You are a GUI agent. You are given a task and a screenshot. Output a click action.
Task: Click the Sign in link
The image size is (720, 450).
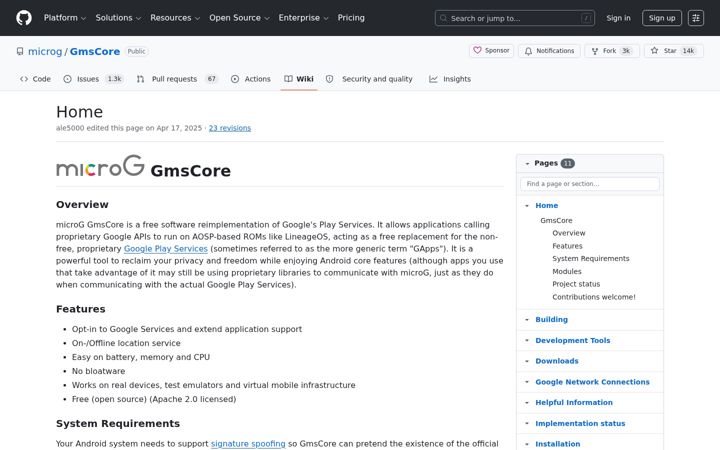[618, 18]
